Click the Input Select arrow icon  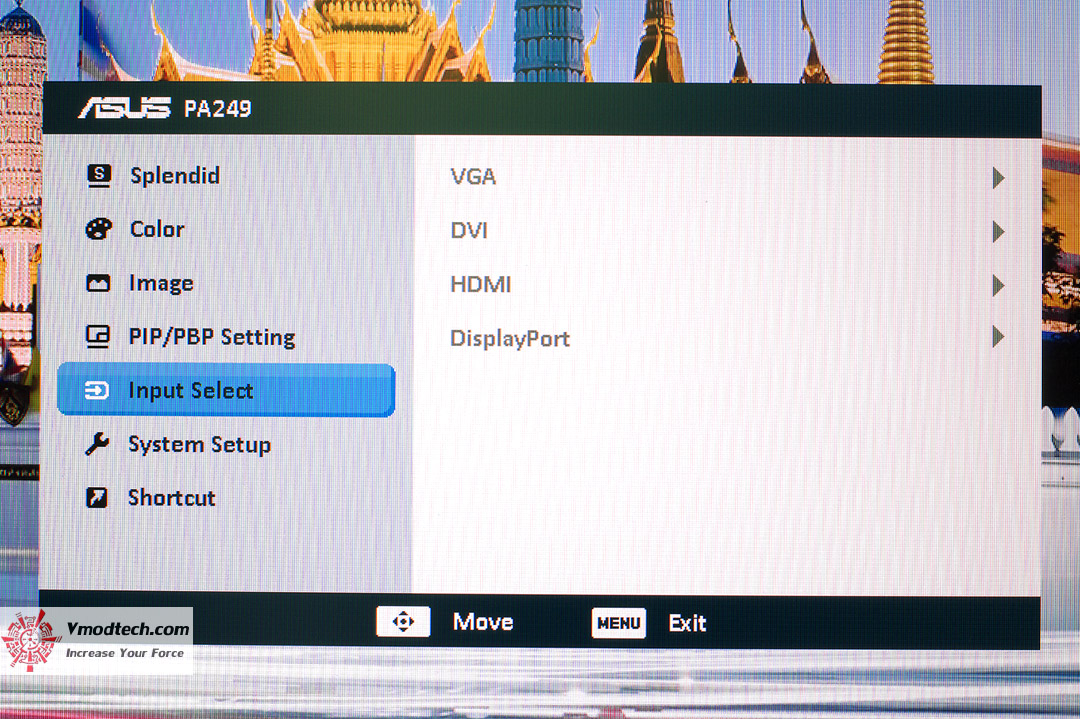coord(96,390)
